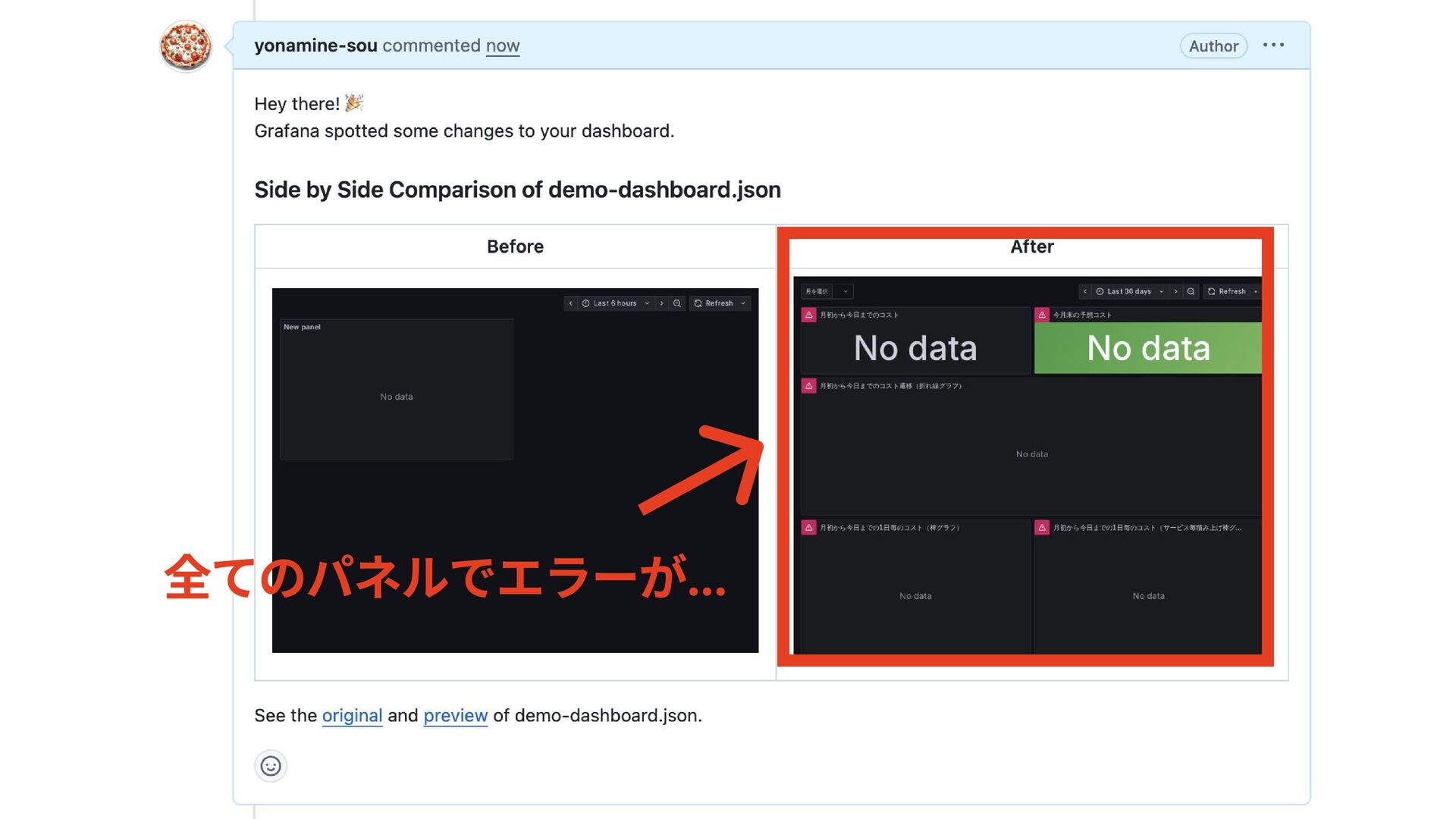Click error icon on 月初から今日までのコスト panel
The width and height of the screenshot is (1456, 819).
pos(808,315)
